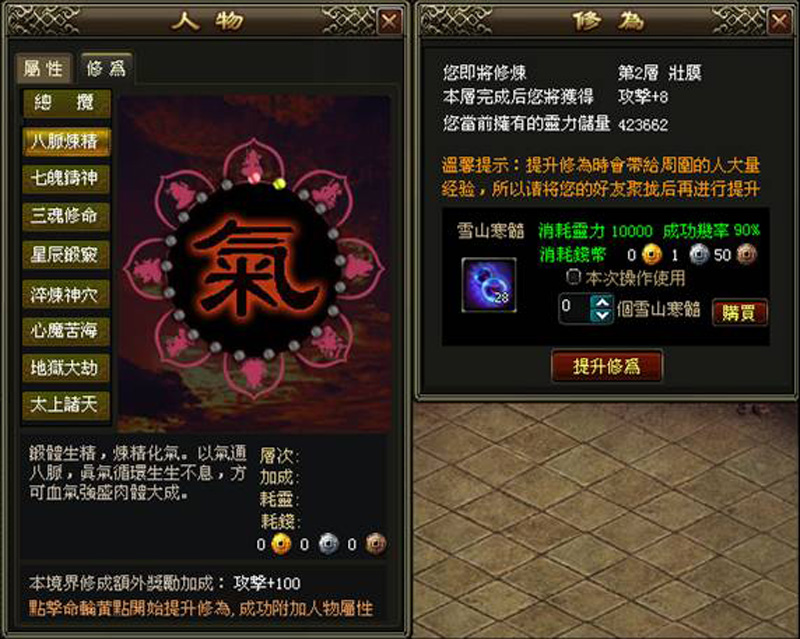Decrease 雪山寒髓 quantity with down arrow

602,315
